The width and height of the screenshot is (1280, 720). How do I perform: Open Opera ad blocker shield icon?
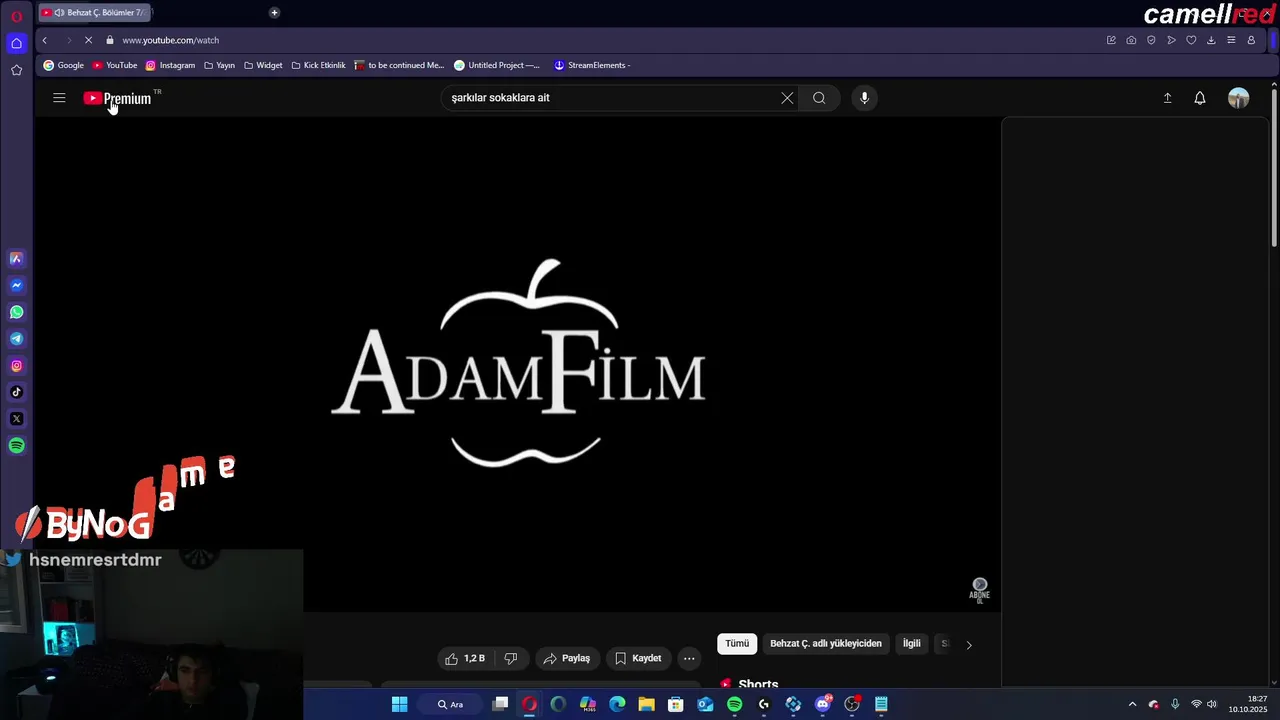(1151, 40)
